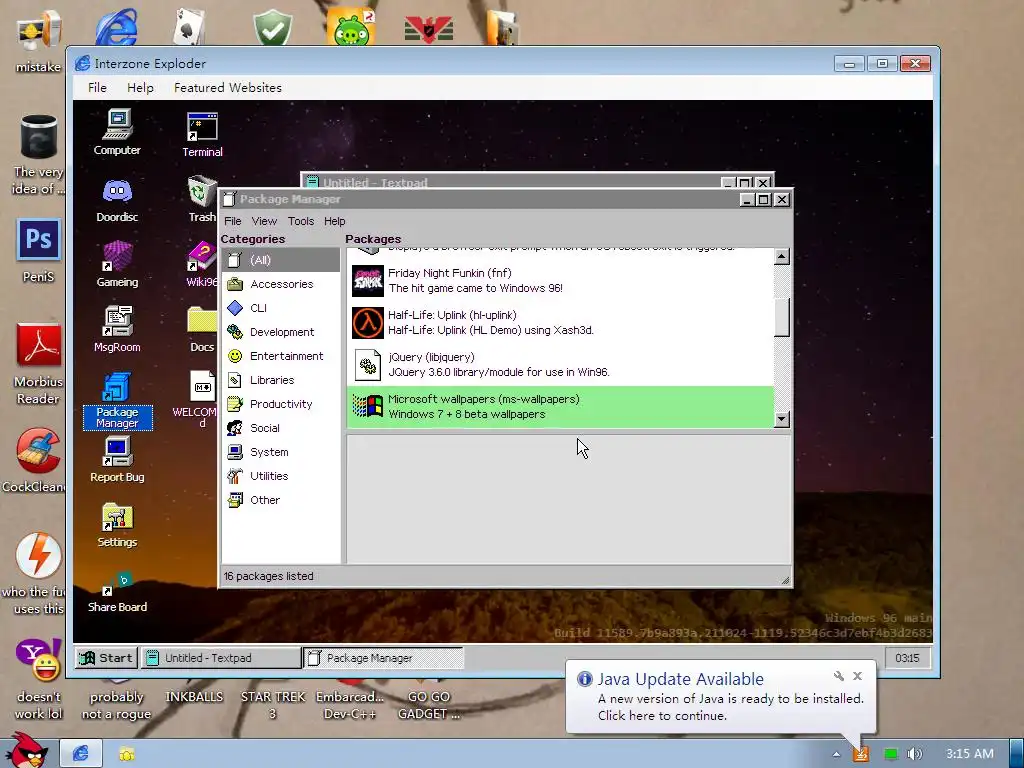Select the Accessories category
Screen dimensions: 1024x768
pyautogui.click(x=281, y=284)
